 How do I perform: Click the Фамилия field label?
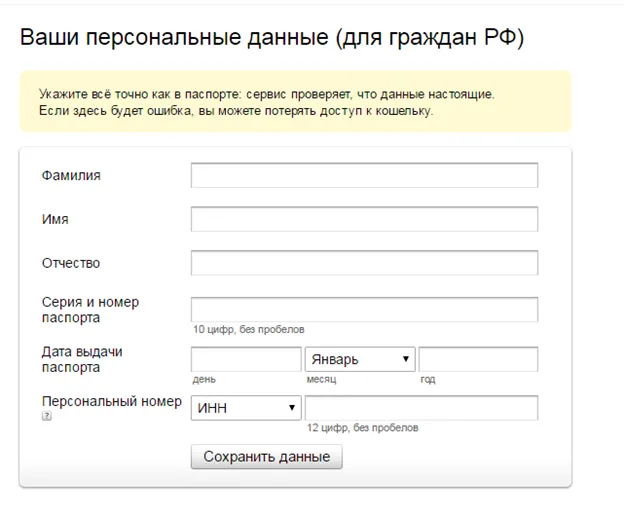click(x=71, y=175)
